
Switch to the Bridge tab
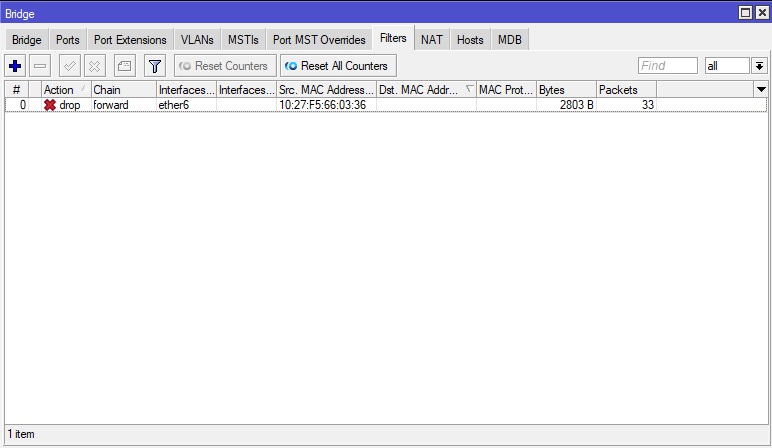(x=27, y=40)
